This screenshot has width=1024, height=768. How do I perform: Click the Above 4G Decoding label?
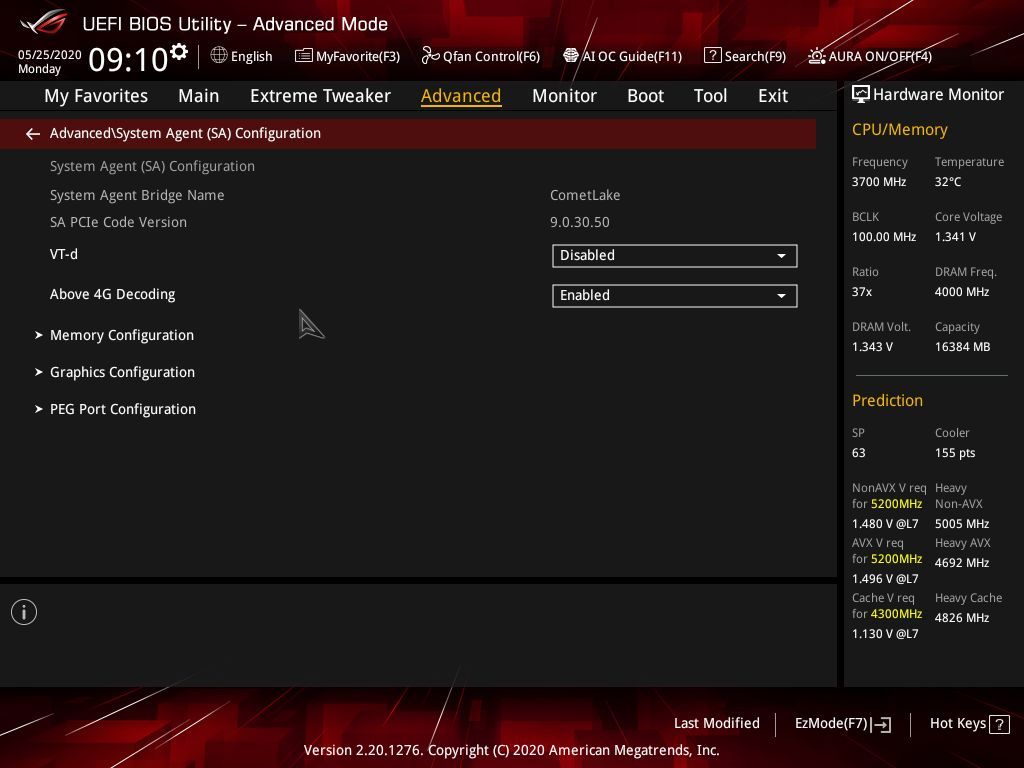112,295
